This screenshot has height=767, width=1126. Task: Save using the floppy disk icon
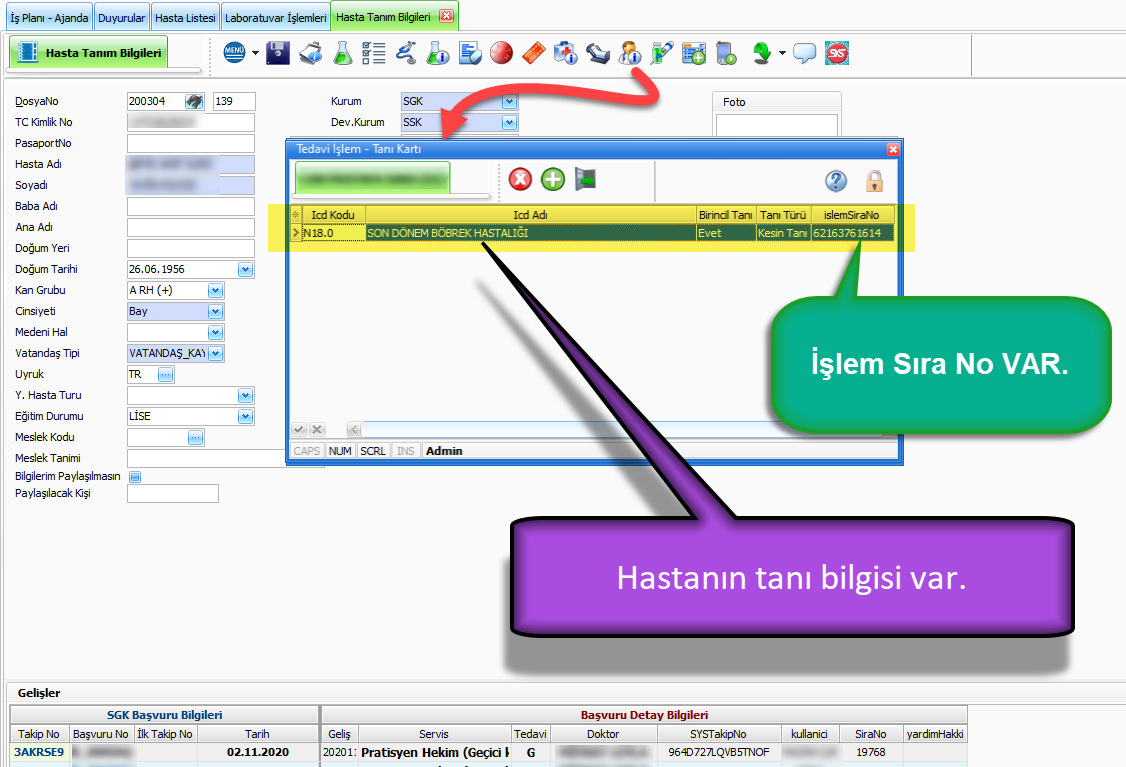point(278,53)
